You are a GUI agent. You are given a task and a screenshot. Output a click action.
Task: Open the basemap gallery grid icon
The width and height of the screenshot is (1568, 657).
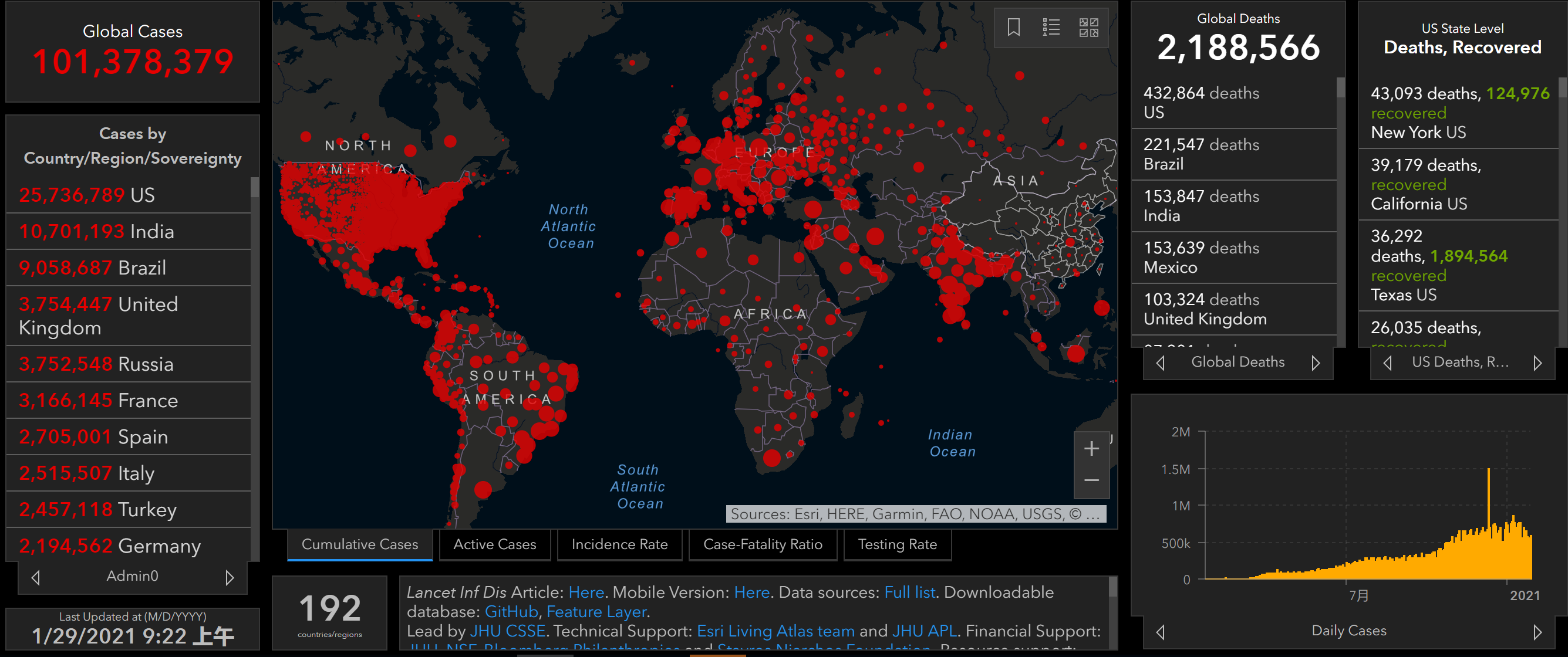coord(1088,28)
